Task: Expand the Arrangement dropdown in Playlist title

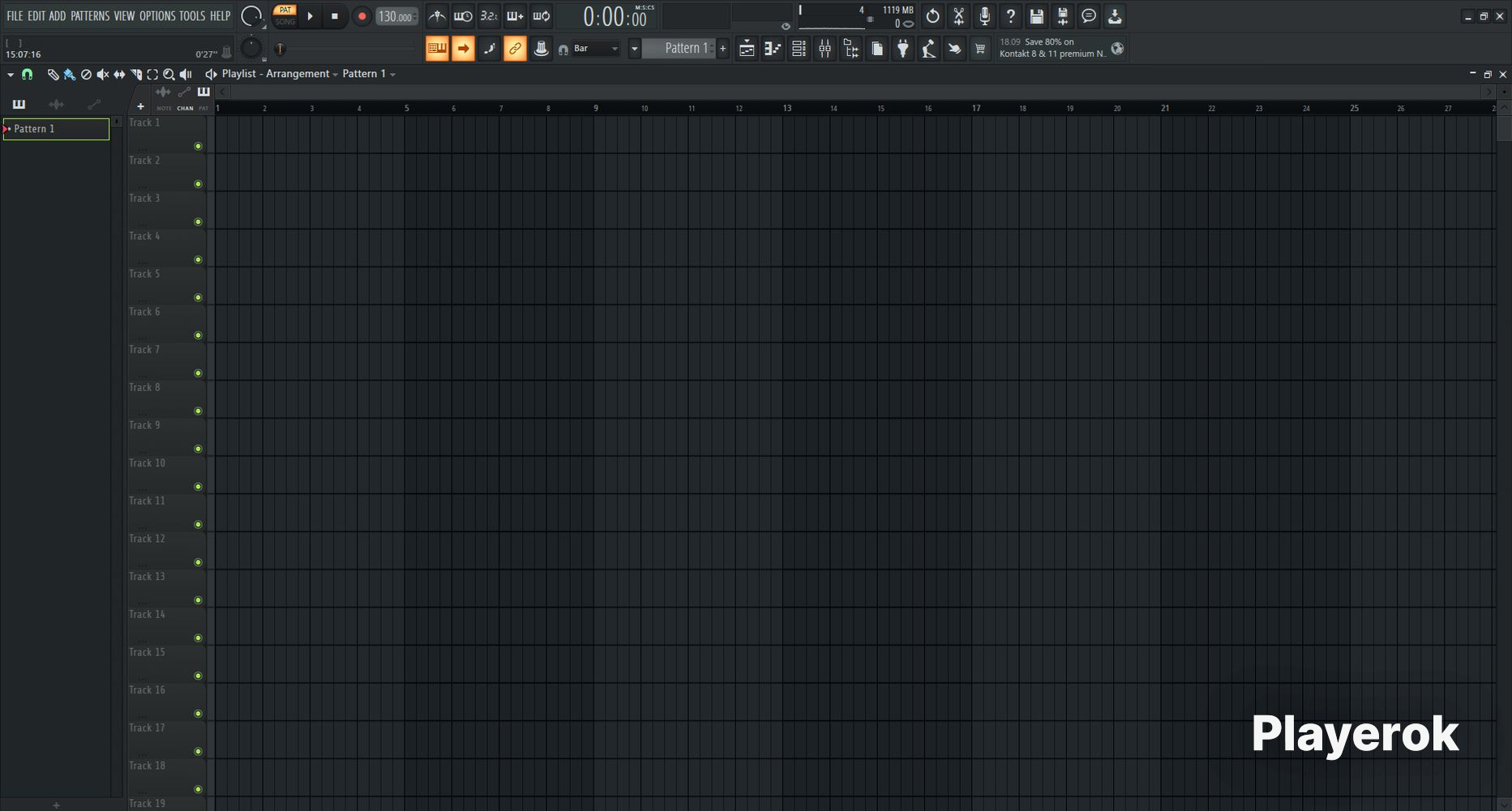Action: click(335, 75)
